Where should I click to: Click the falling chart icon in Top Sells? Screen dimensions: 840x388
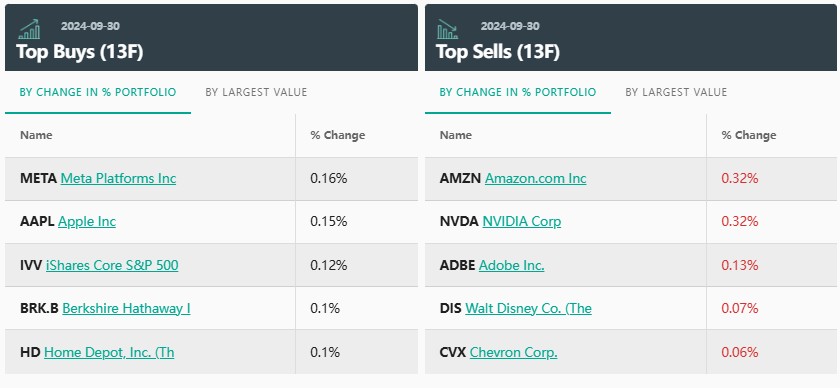447,29
